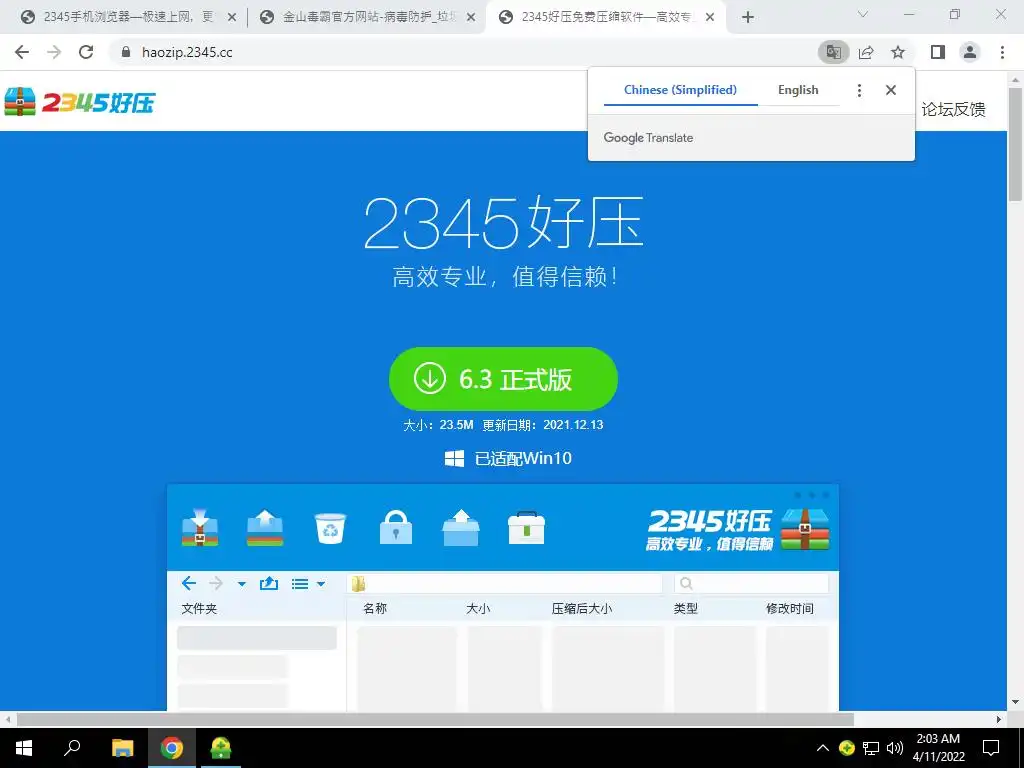Image resolution: width=1024 pixels, height=768 pixels.
Task: Click the 已适配Win10 text
Action: 522,458
